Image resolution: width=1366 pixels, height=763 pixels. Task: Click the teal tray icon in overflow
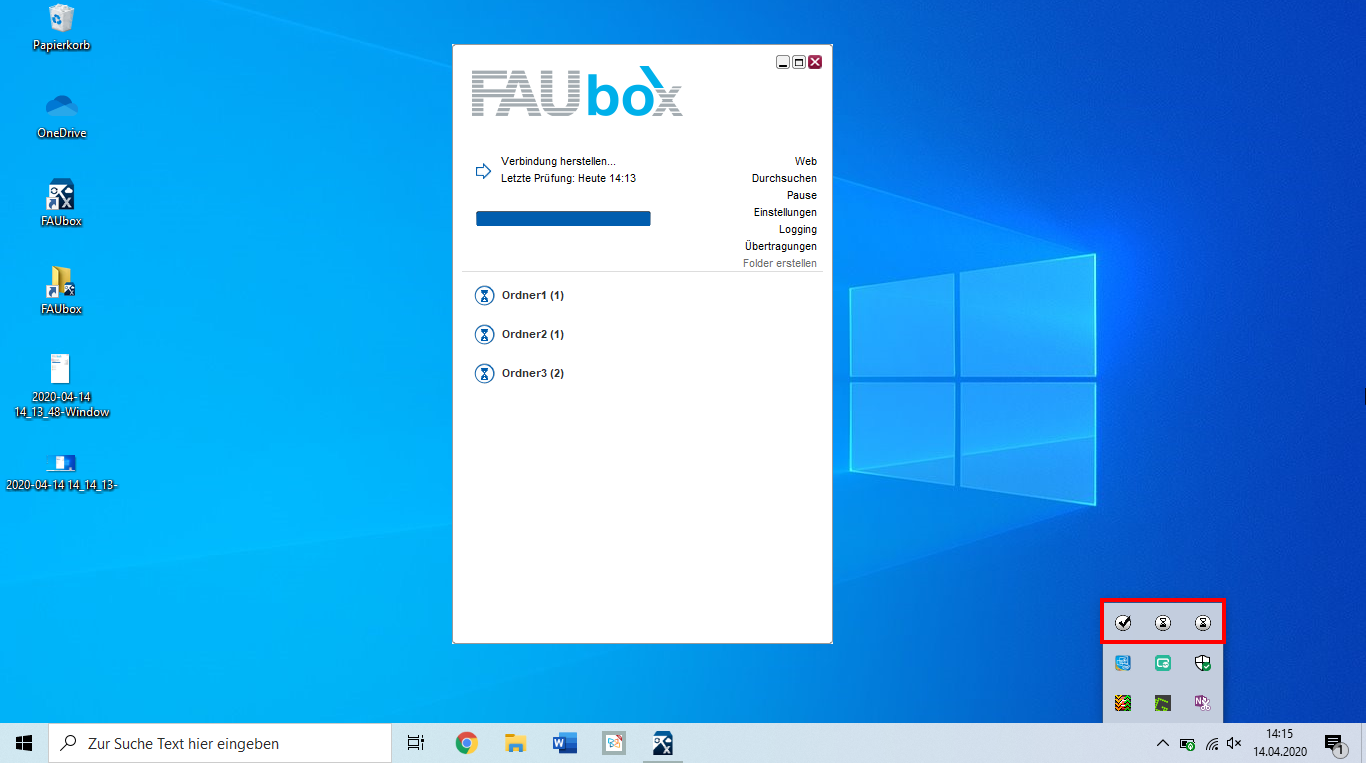(x=1163, y=663)
